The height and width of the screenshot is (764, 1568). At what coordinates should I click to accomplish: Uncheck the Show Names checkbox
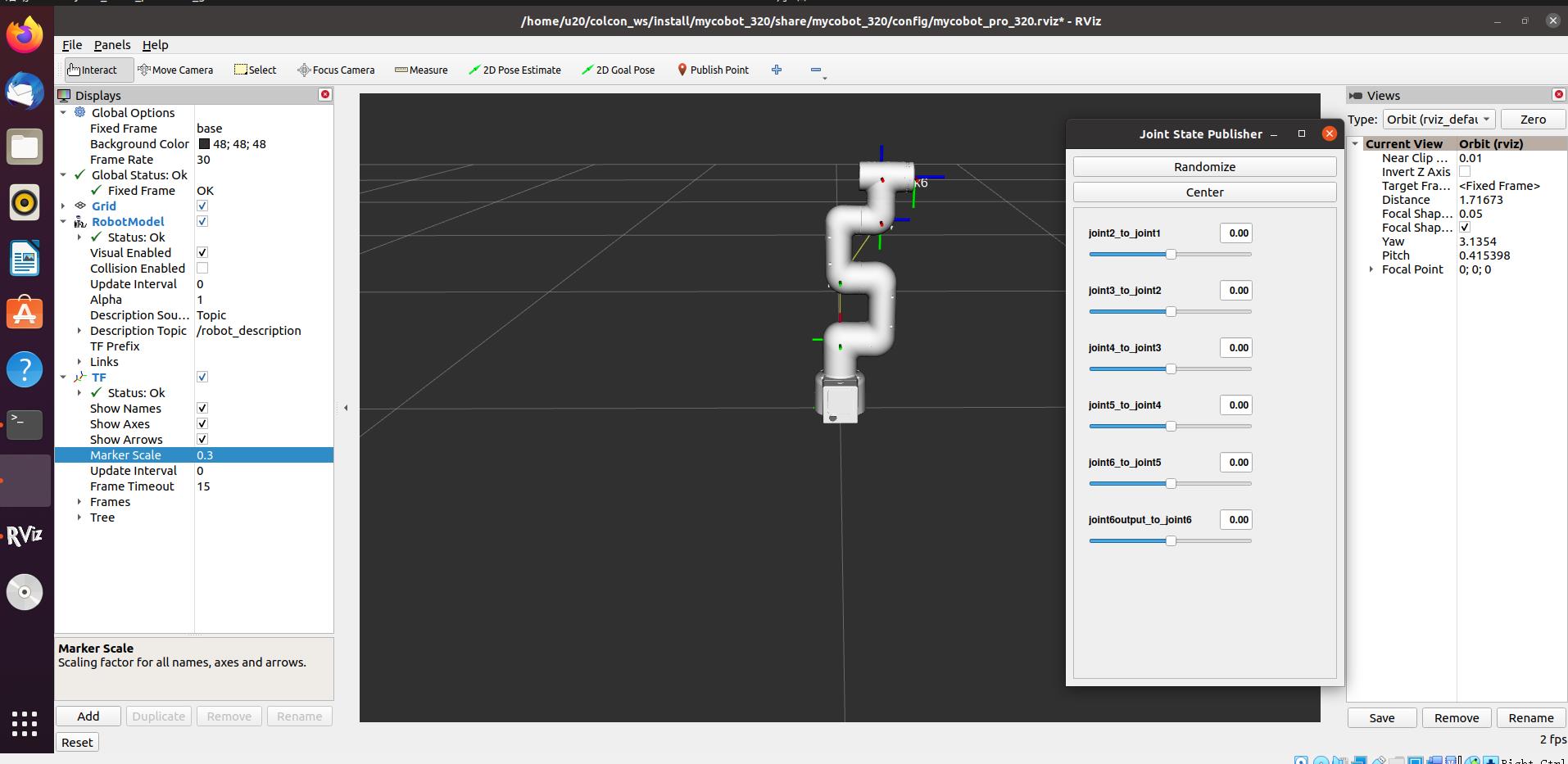[202, 409]
